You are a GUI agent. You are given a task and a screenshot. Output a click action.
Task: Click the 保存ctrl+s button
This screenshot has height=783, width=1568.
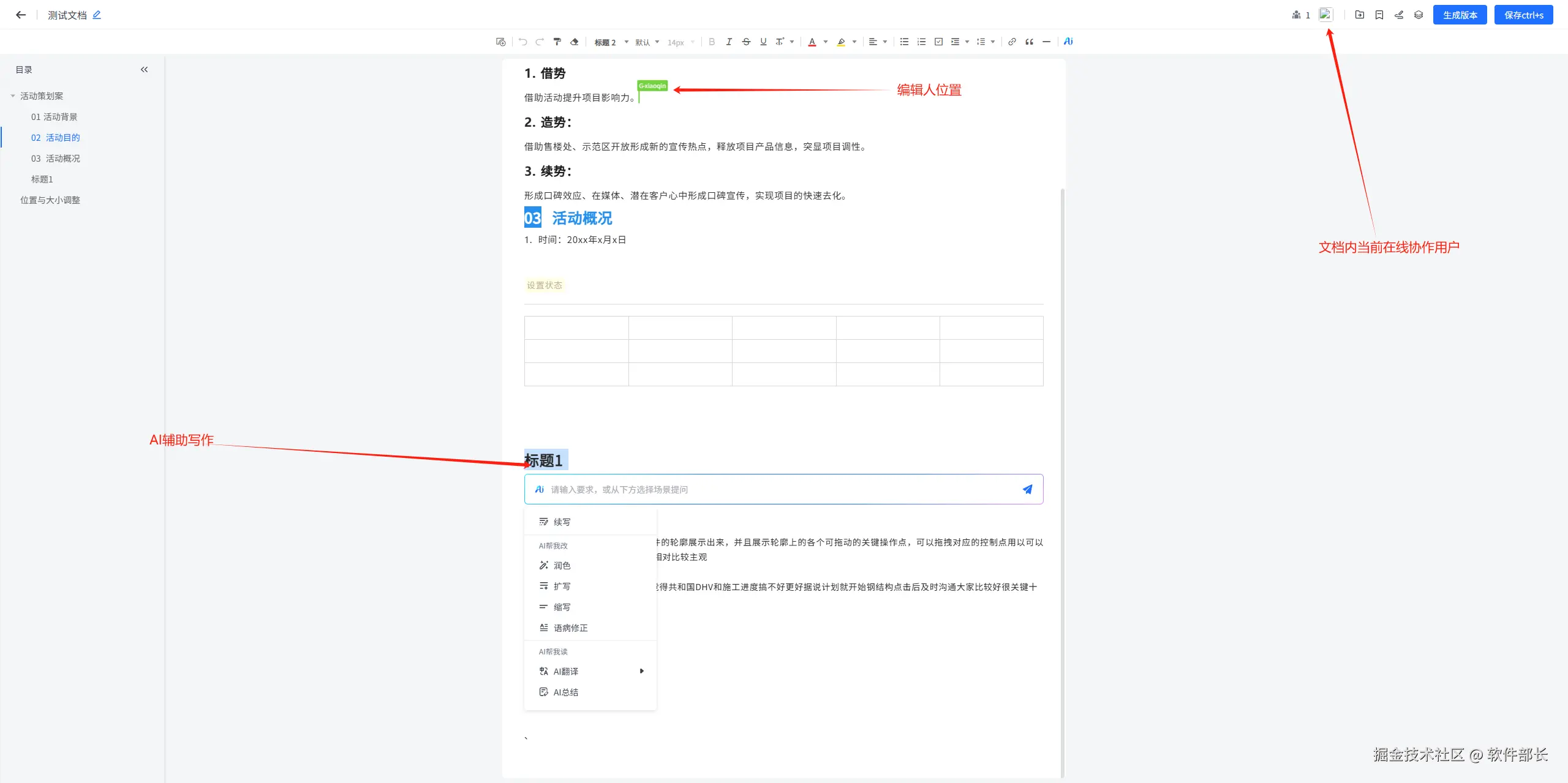point(1523,15)
